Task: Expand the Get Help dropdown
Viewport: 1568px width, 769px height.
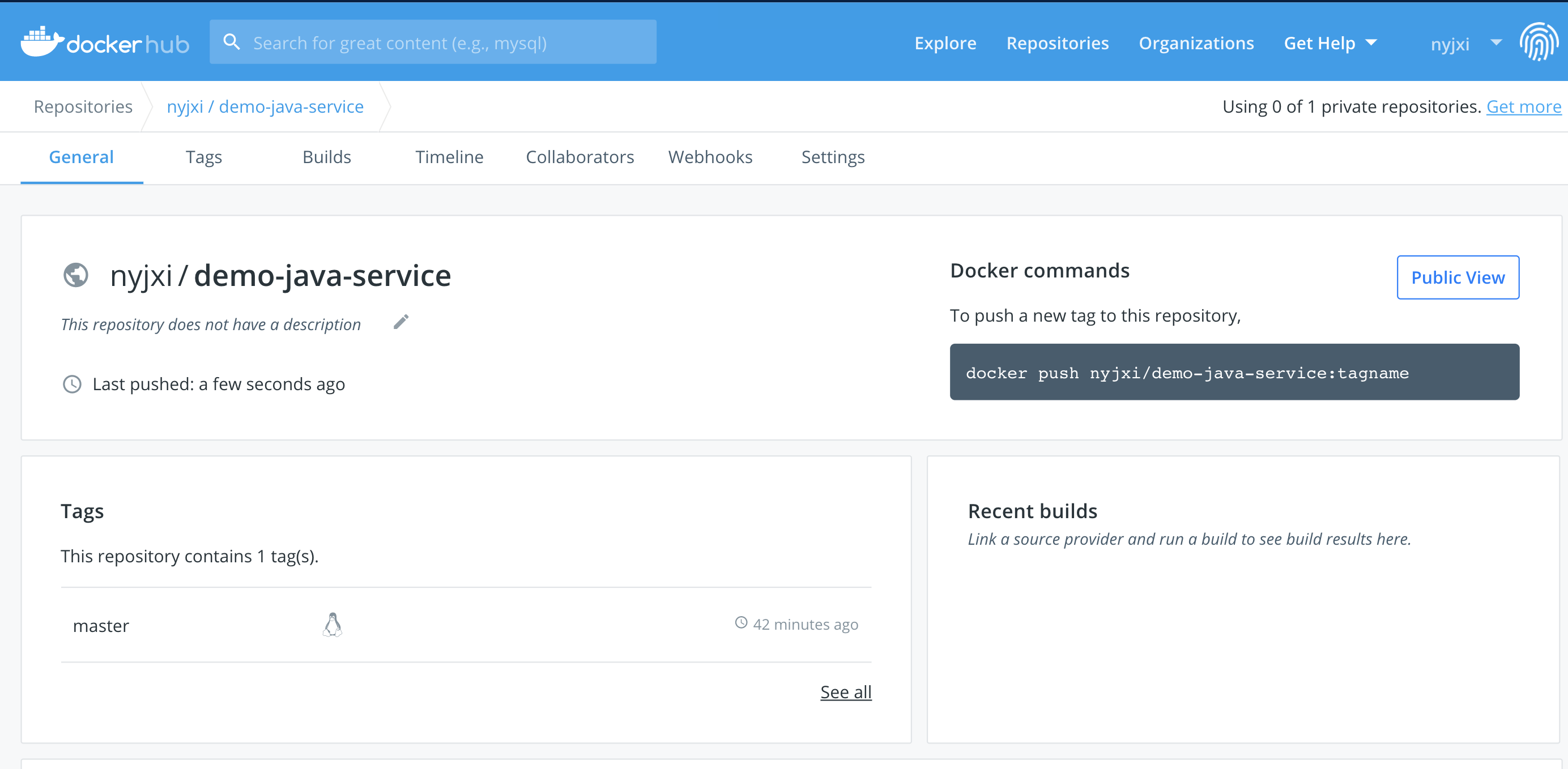Action: [1330, 43]
